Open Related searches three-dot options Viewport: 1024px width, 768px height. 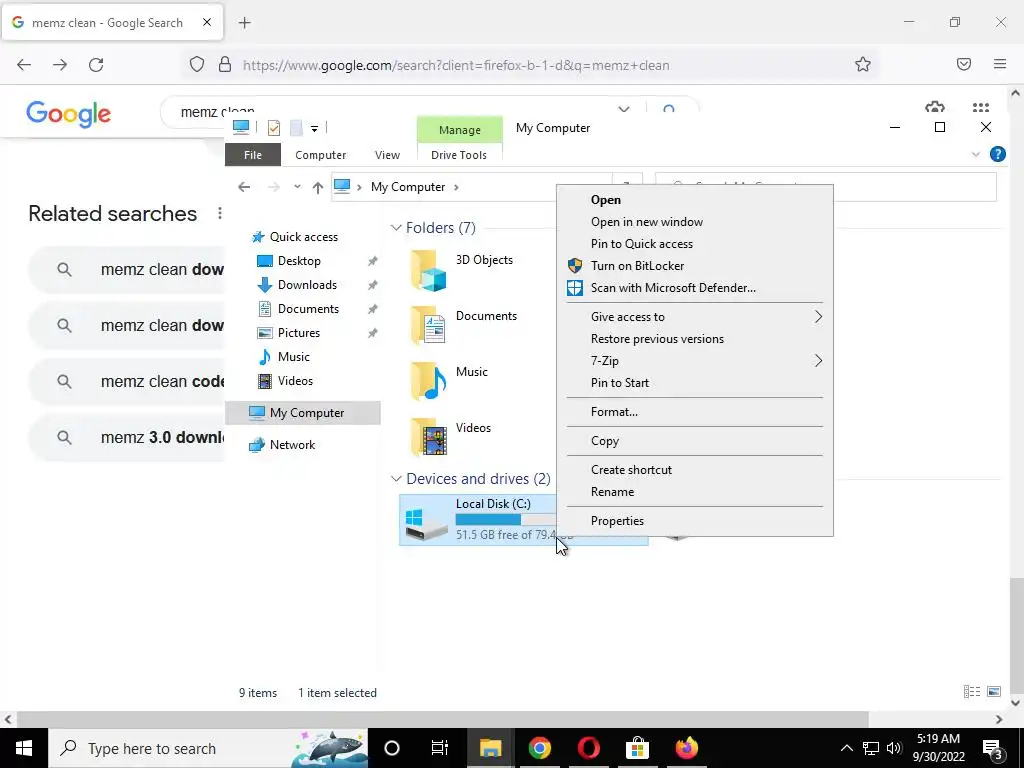click(x=219, y=214)
